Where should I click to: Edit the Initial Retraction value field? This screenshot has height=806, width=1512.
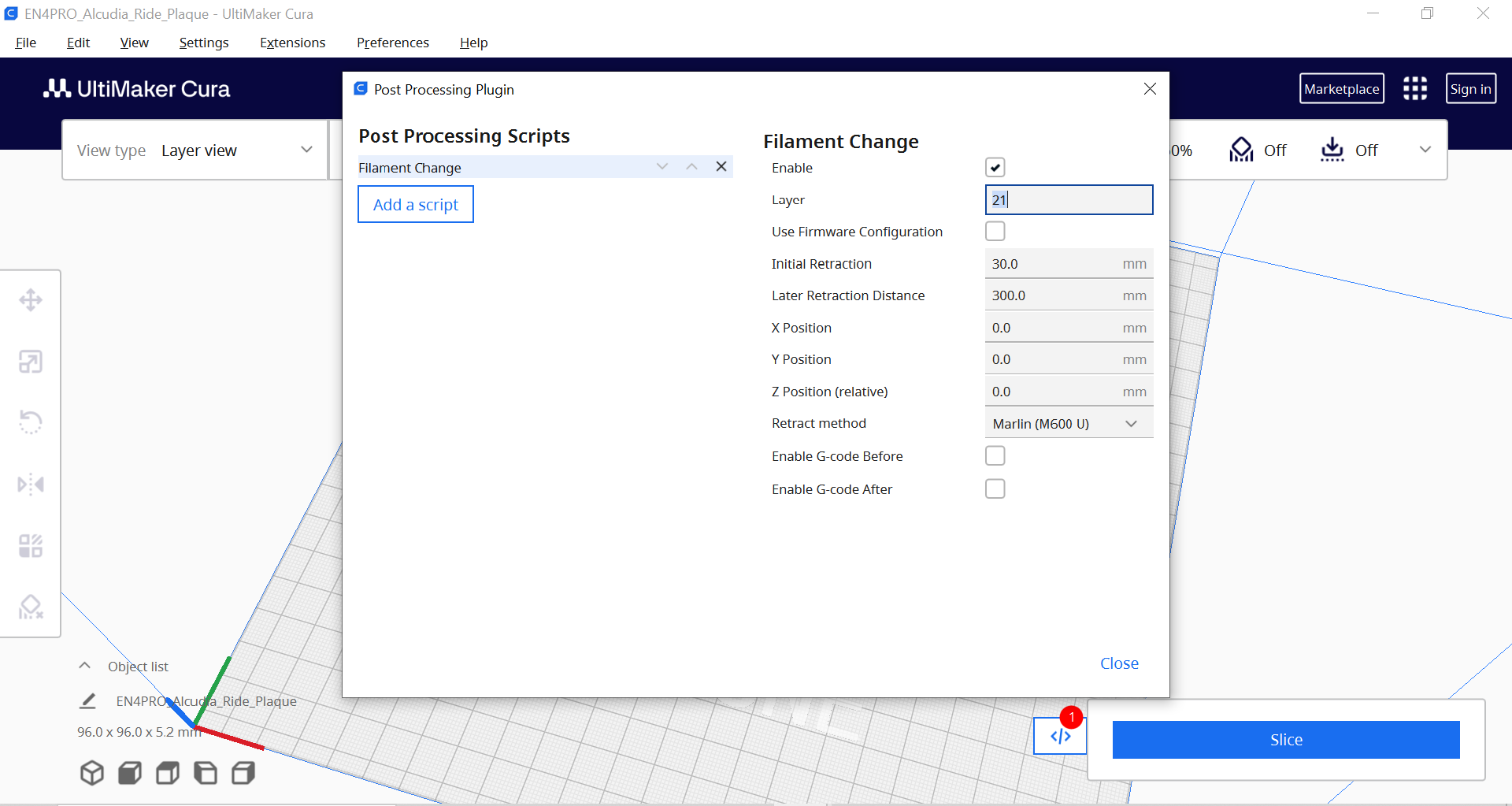(x=1069, y=263)
